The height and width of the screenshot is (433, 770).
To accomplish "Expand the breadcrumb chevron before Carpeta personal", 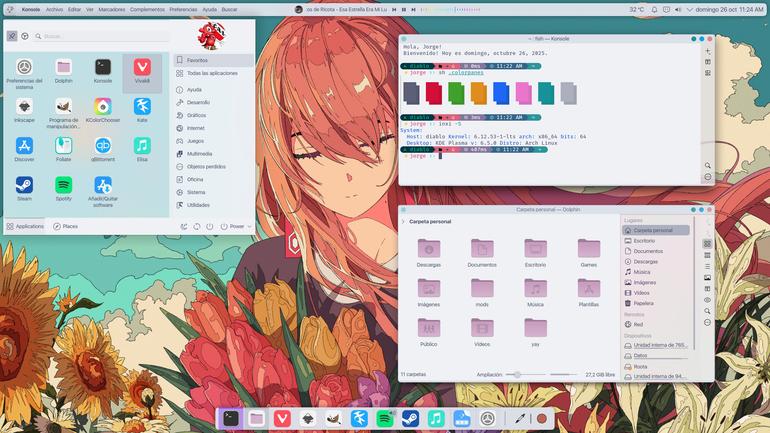I will click(403, 221).
